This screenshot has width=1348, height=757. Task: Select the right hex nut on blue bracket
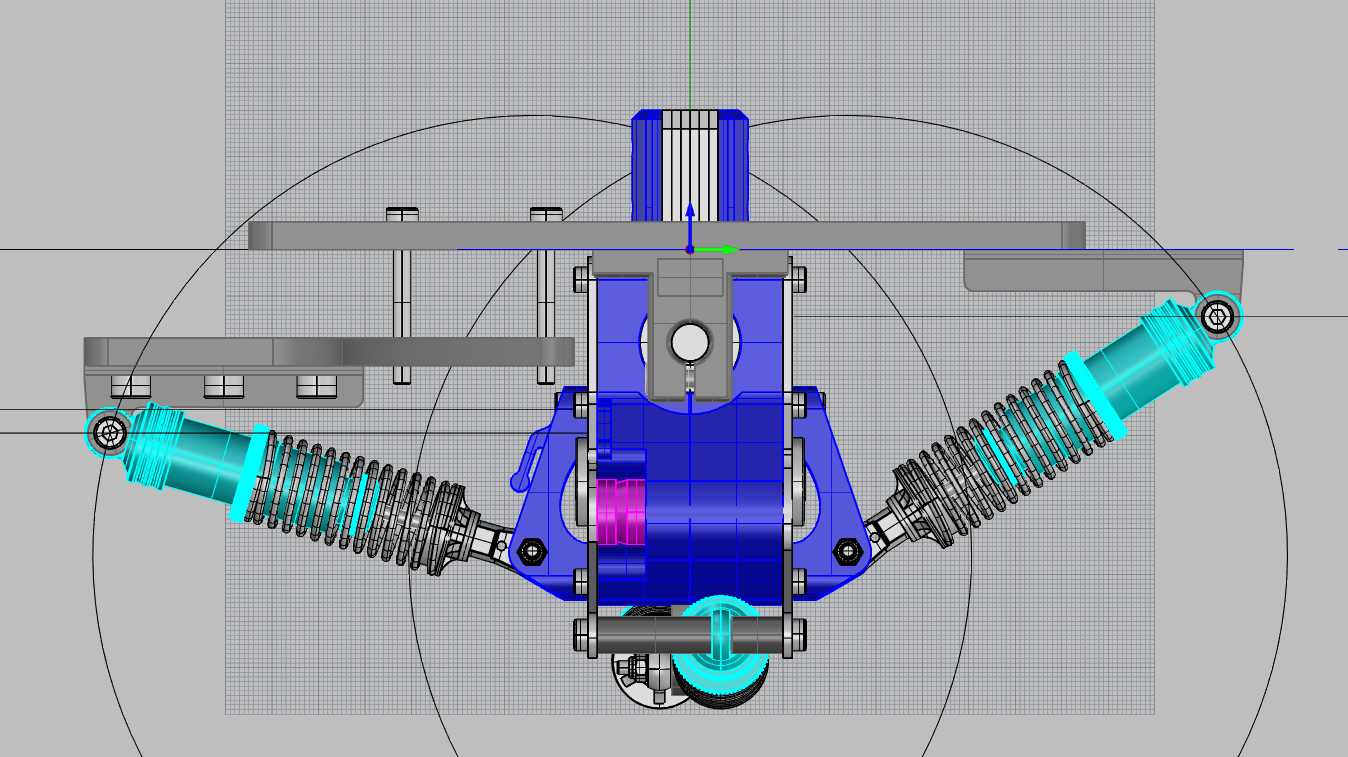846,551
